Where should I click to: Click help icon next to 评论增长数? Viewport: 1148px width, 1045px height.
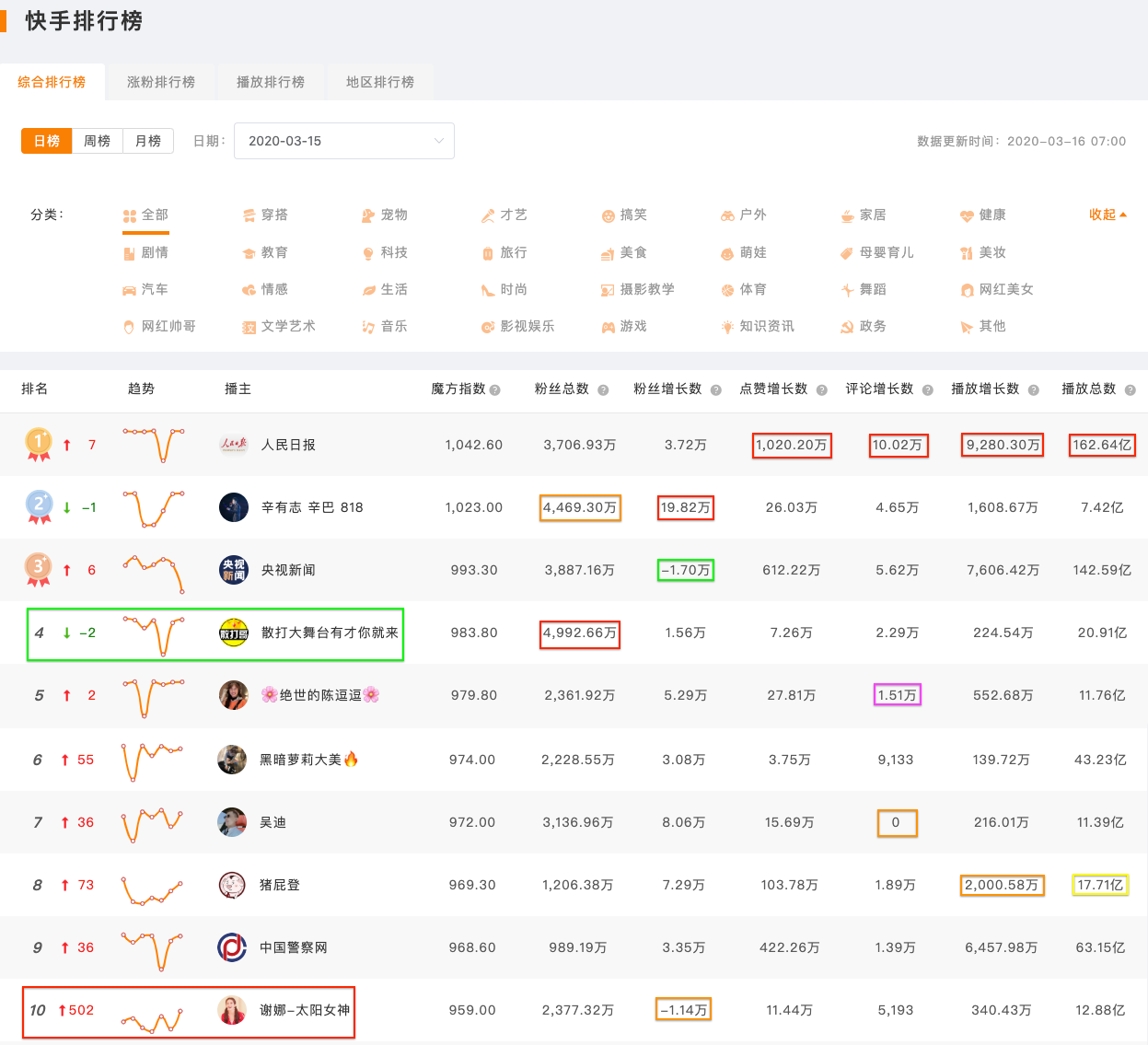coord(928,390)
